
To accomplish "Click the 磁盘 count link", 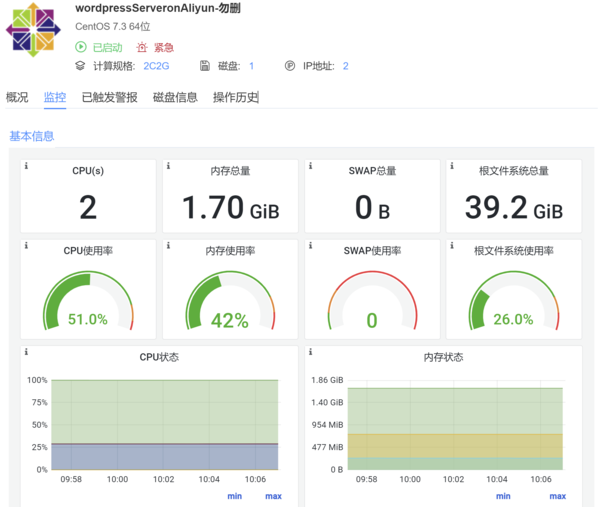I will [x=251, y=66].
